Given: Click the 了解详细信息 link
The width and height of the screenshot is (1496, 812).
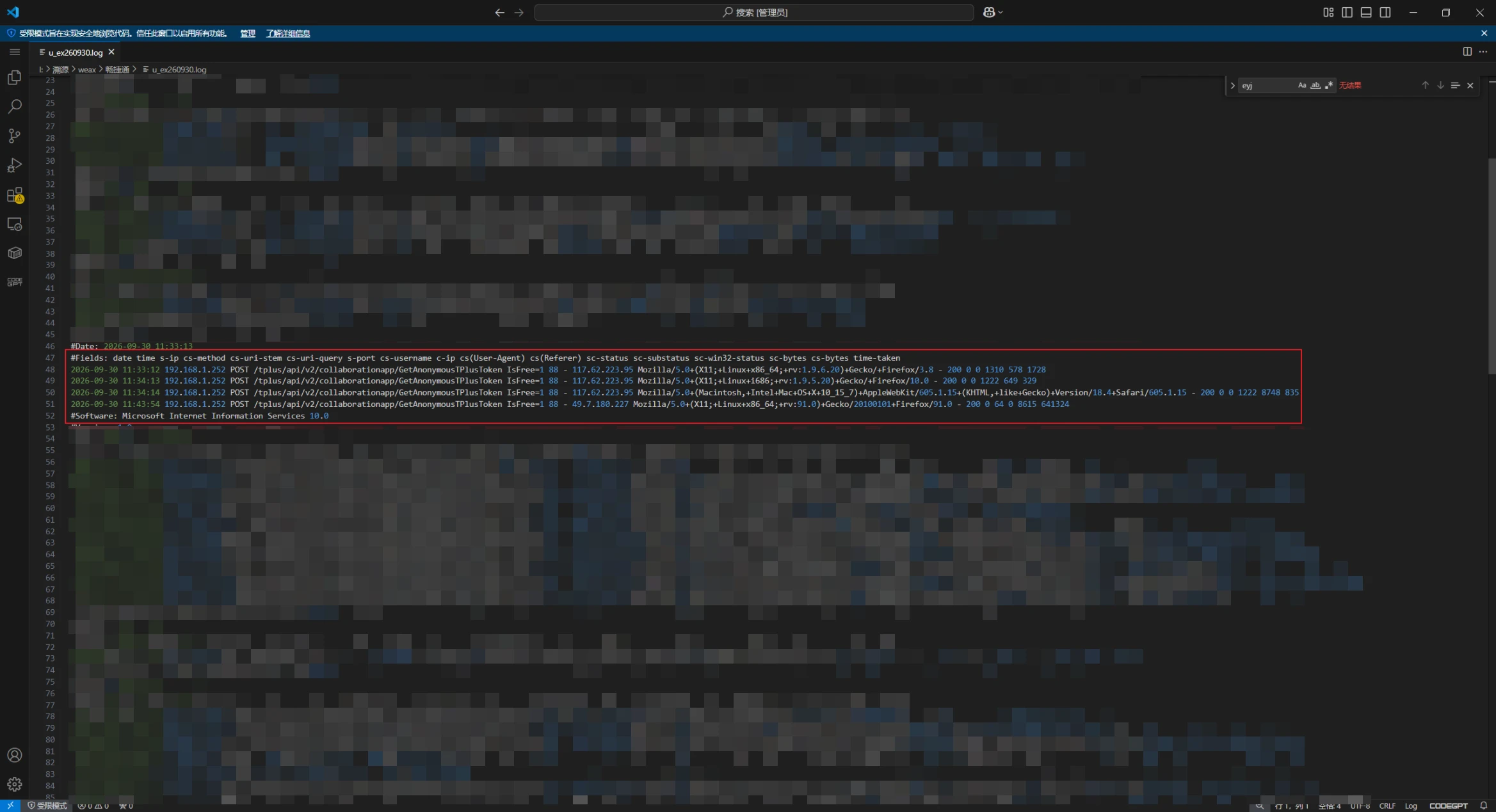Looking at the screenshot, I should pos(288,33).
